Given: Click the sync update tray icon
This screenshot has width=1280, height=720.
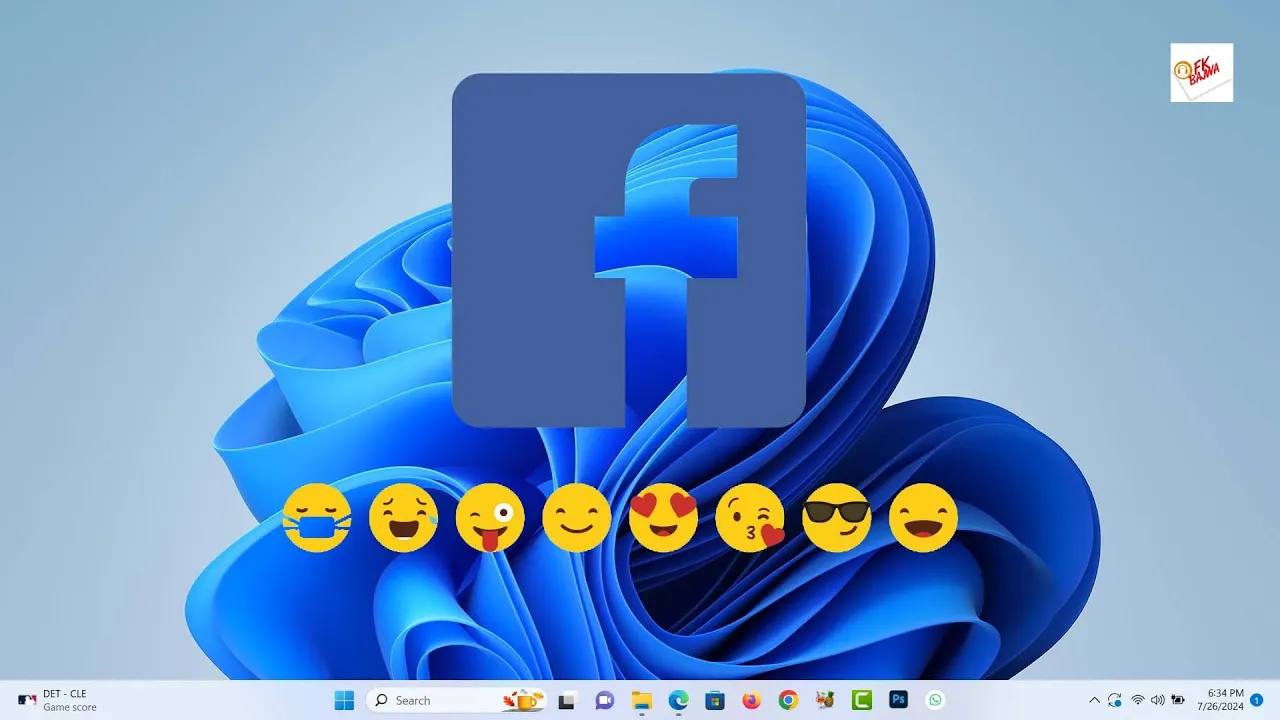Looking at the screenshot, I should pos(1115,701).
